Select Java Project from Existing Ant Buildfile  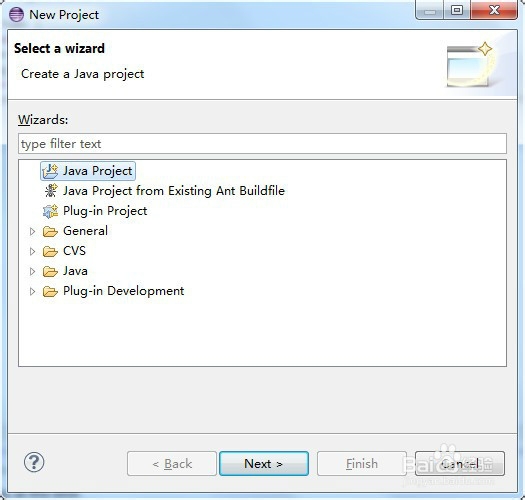pyautogui.click(x=174, y=191)
